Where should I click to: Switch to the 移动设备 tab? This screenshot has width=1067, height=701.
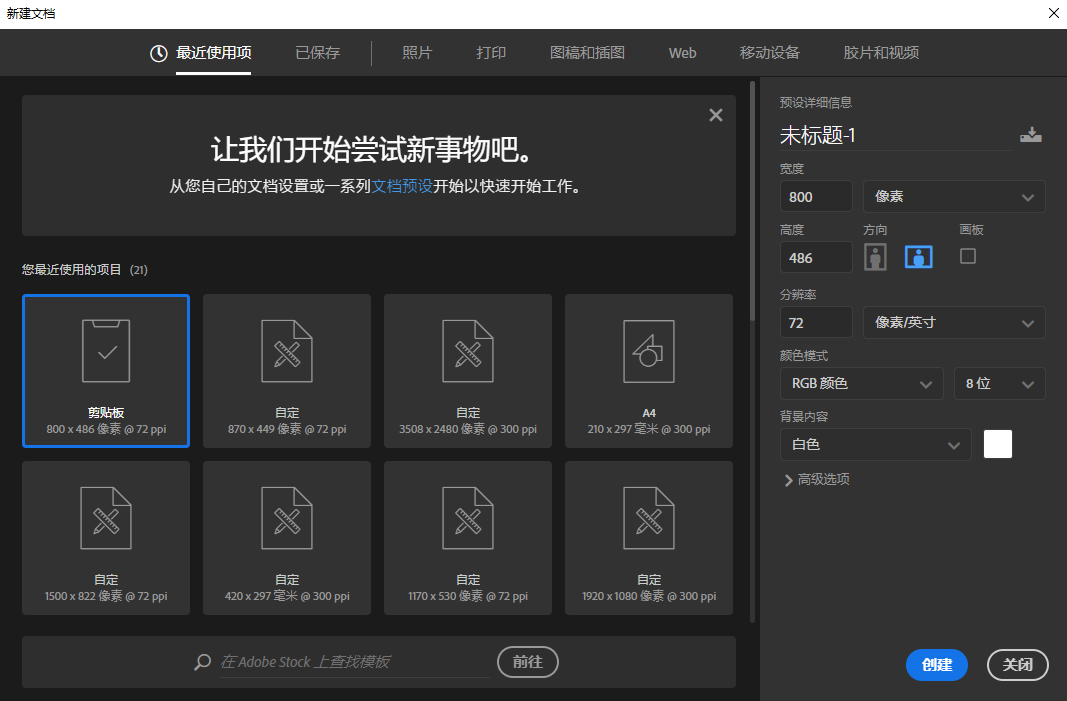(x=770, y=53)
